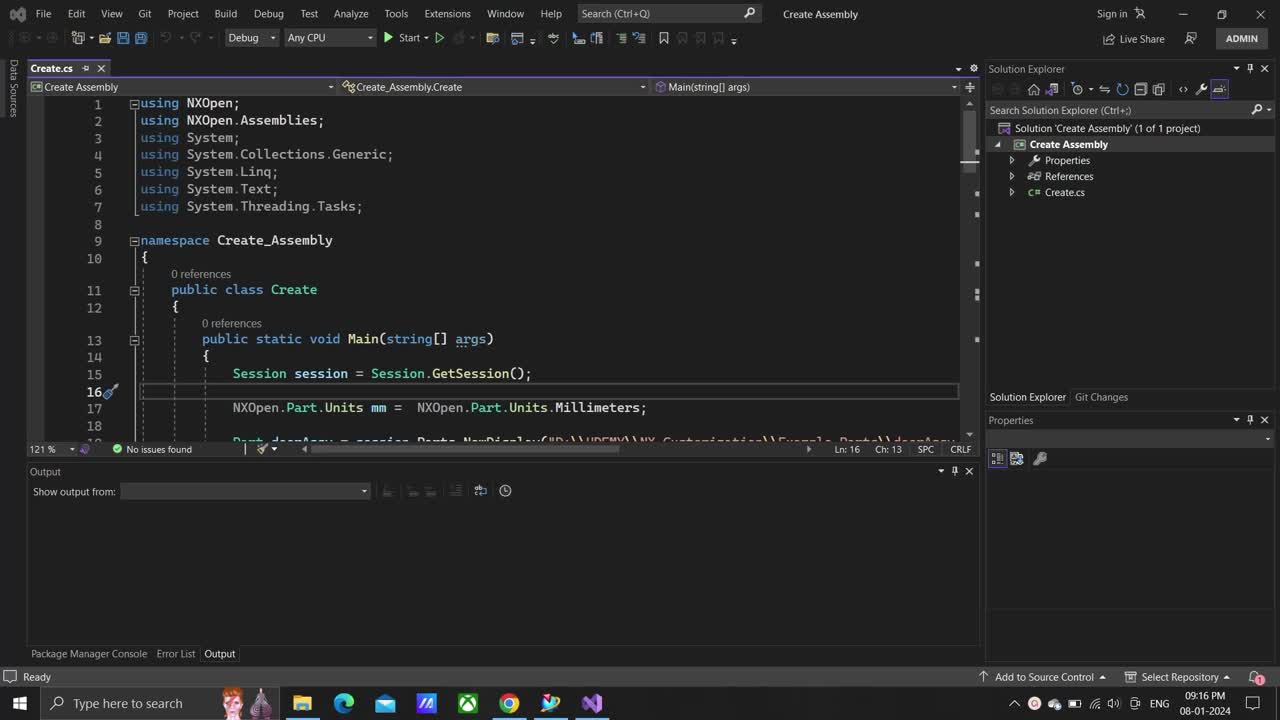
Task: Start debugging with the green Start button
Action: click(x=402, y=38)
